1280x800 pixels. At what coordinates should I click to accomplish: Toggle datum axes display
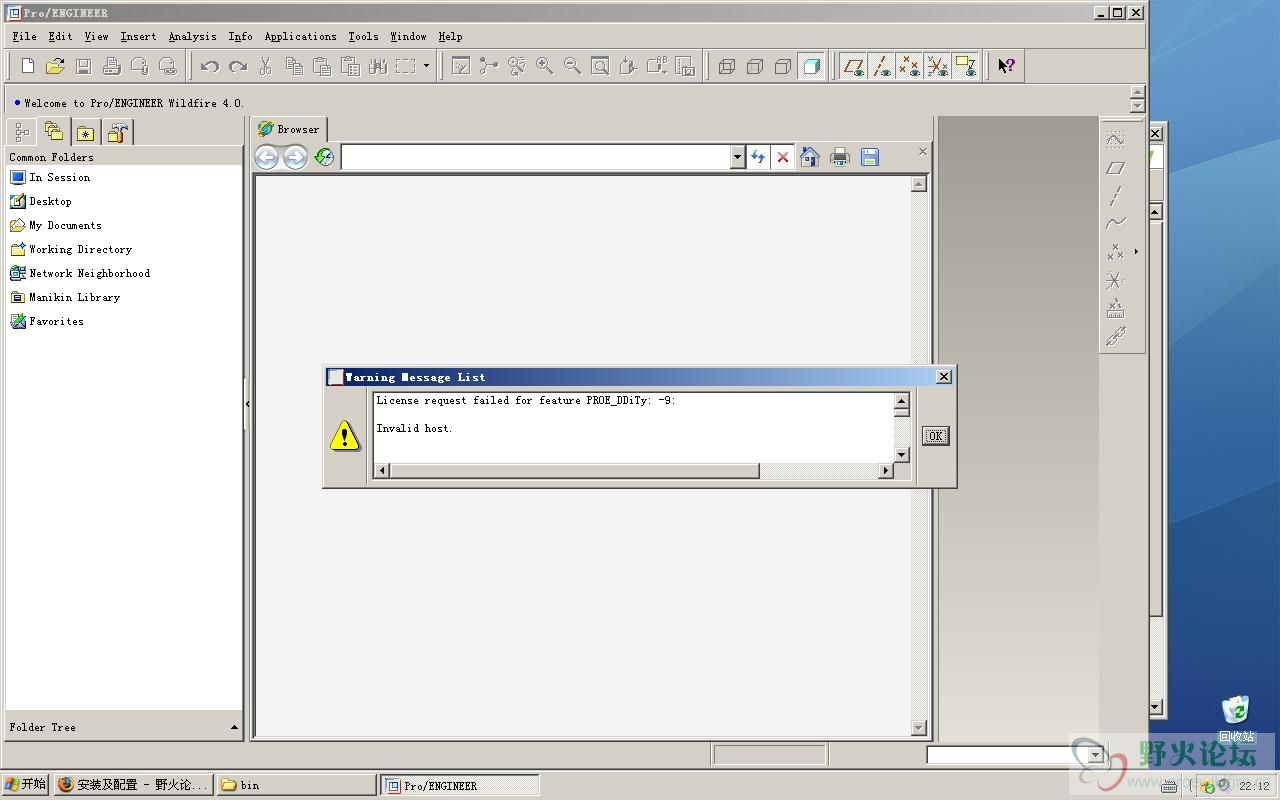pos(881,66)
